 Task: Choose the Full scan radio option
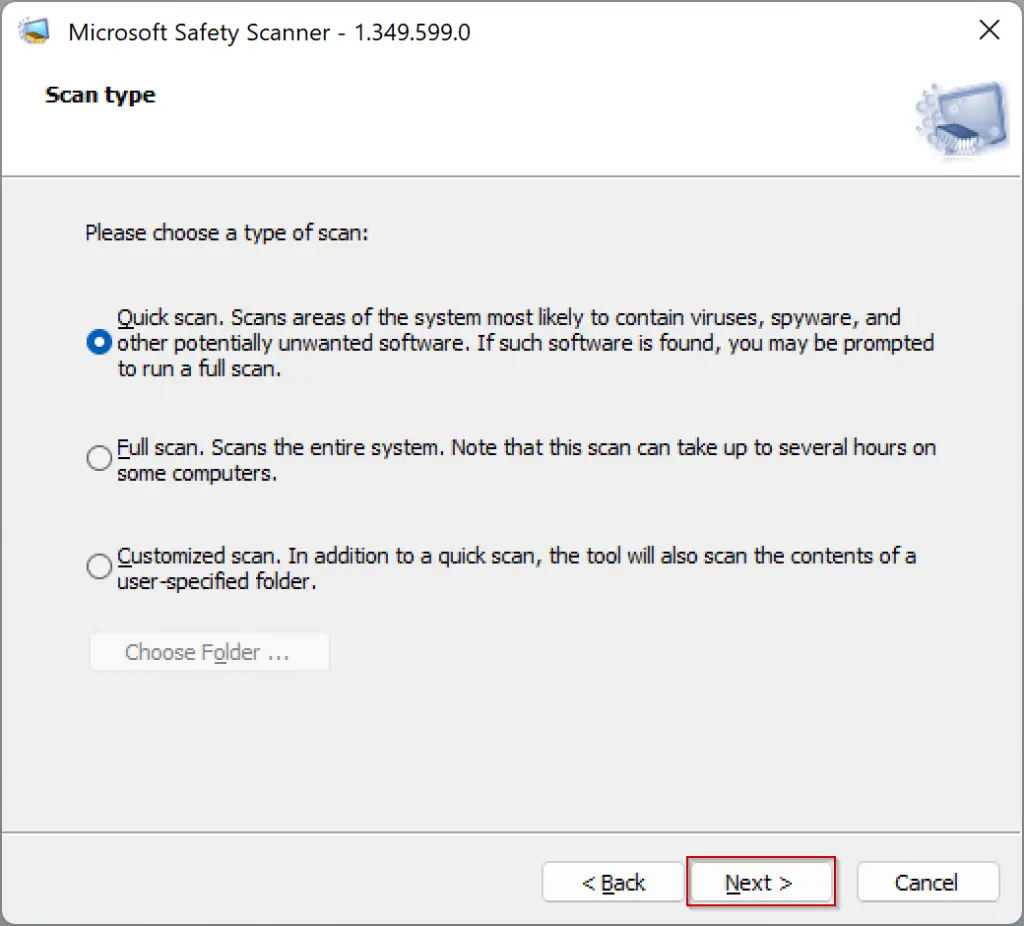click(x=99, y=459)
